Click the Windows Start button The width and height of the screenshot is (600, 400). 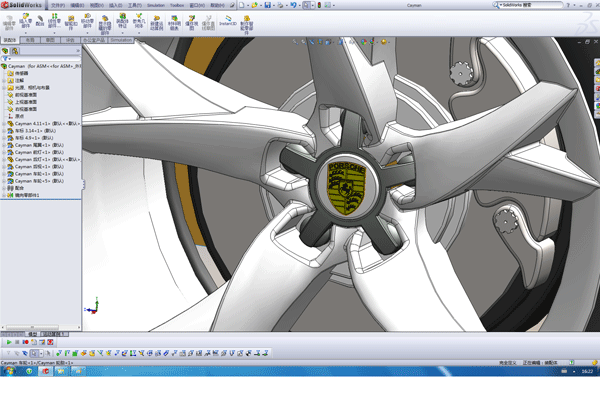click(9, 371)
